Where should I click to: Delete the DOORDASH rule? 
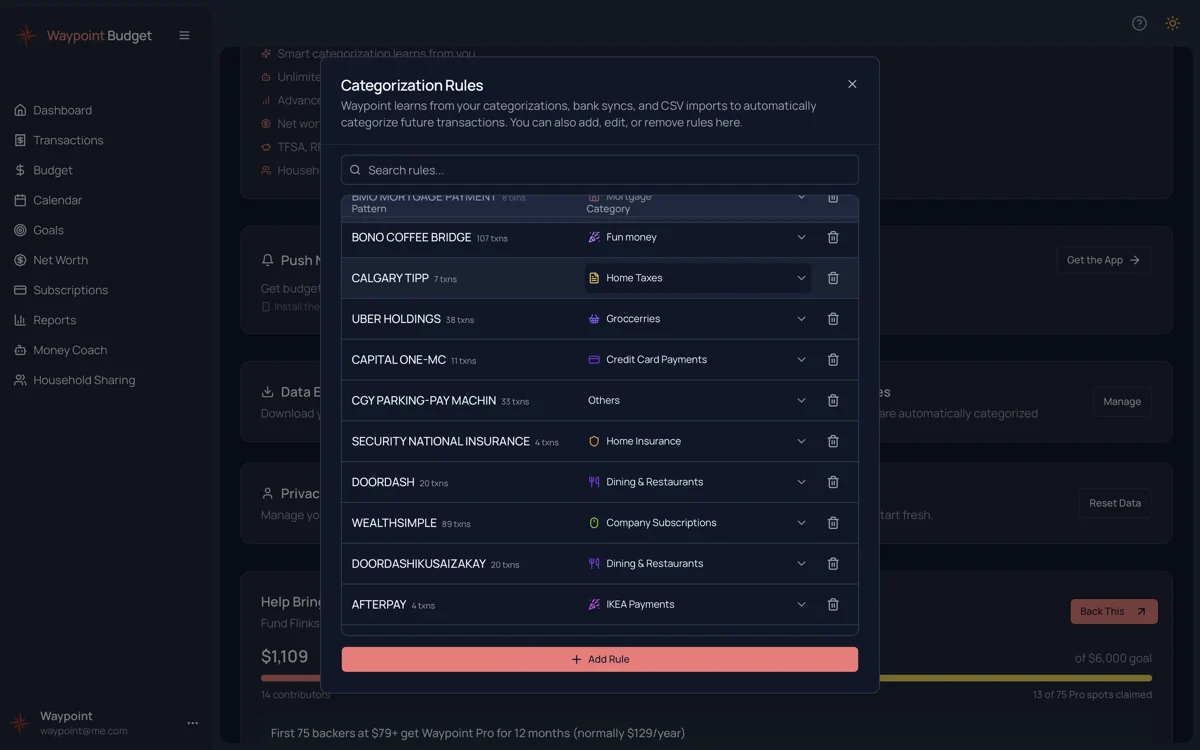(x=833, y=482)
